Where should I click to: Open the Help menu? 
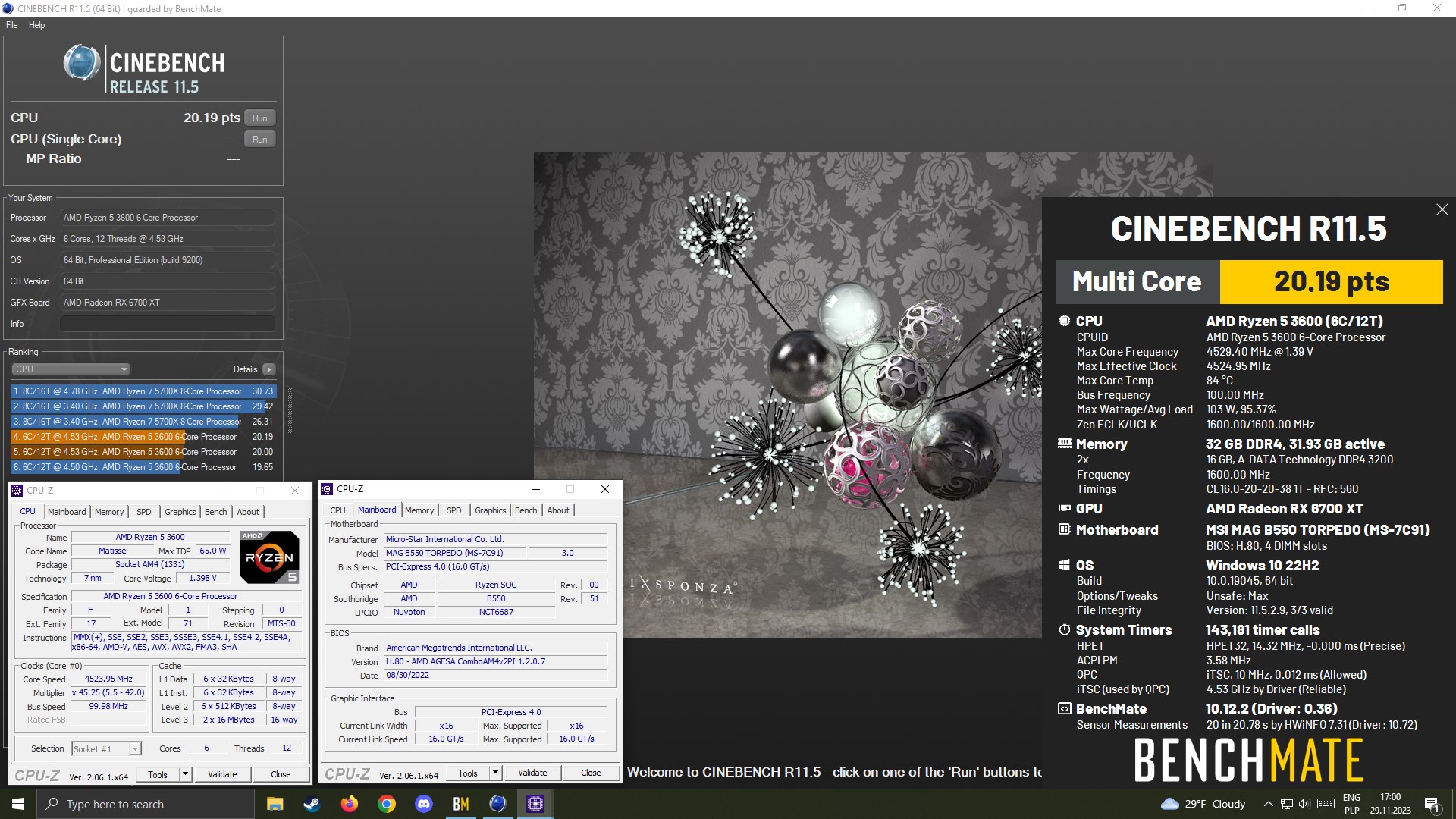(x=36, y=25)
